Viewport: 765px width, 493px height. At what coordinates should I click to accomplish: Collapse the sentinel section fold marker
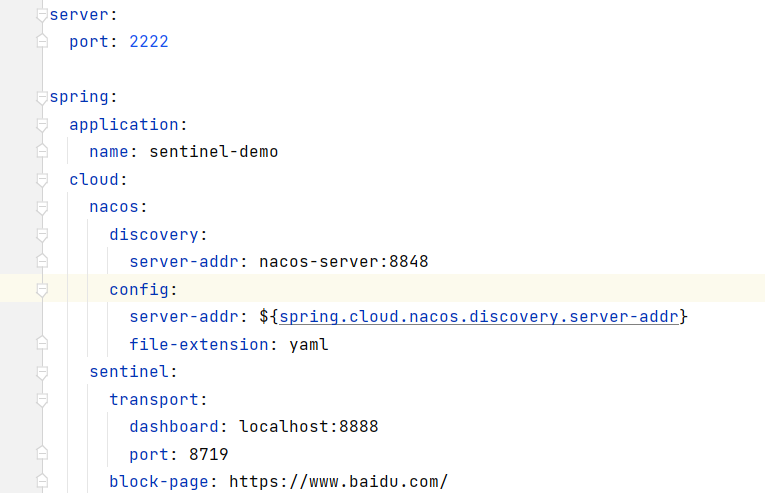coord(41,372)
